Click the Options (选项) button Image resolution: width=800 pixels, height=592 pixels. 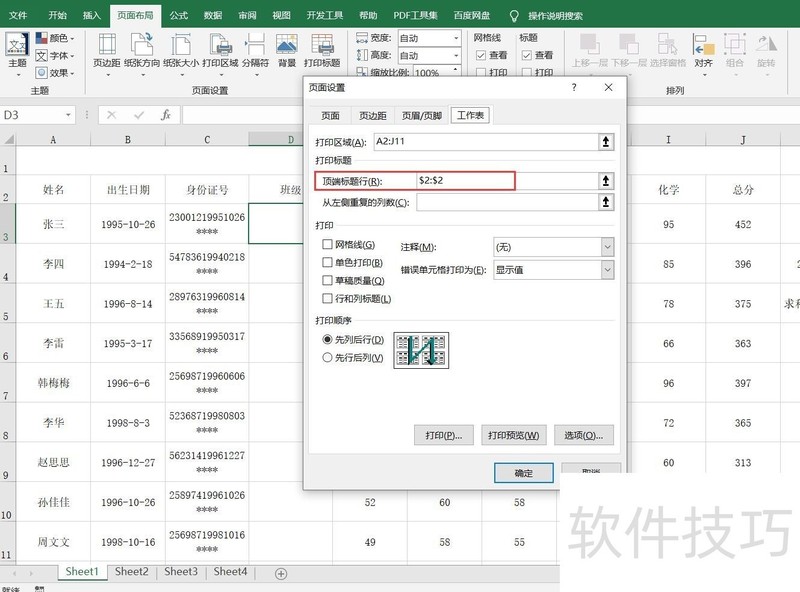point(583,435)
